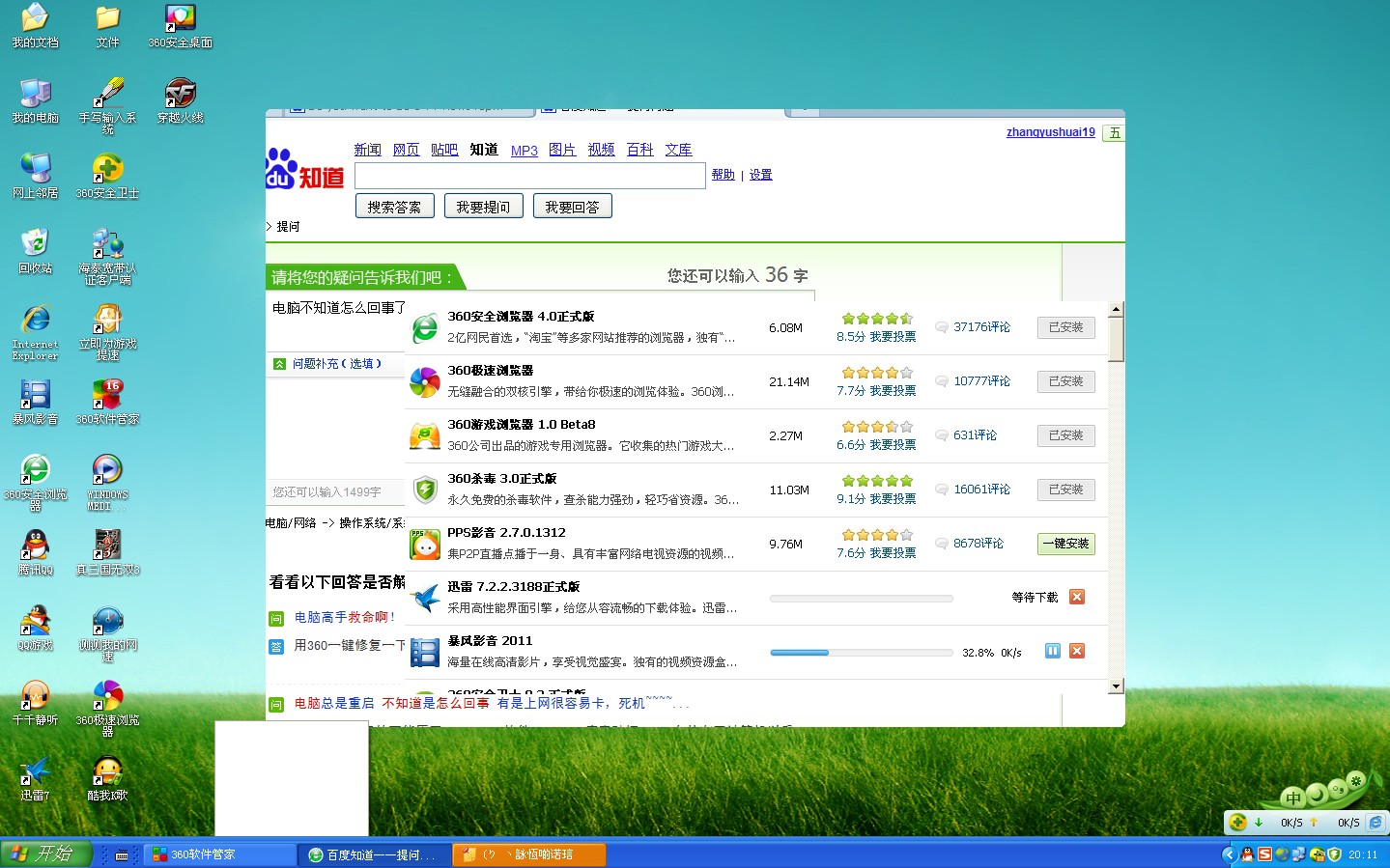
Task: Open the 文件 folder on the desktop
Action: [107, 26]
